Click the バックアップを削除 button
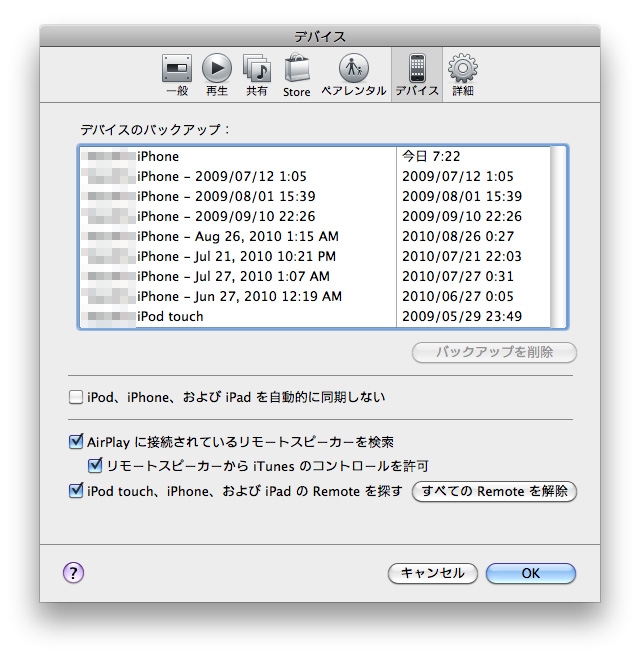 point(494,352)
